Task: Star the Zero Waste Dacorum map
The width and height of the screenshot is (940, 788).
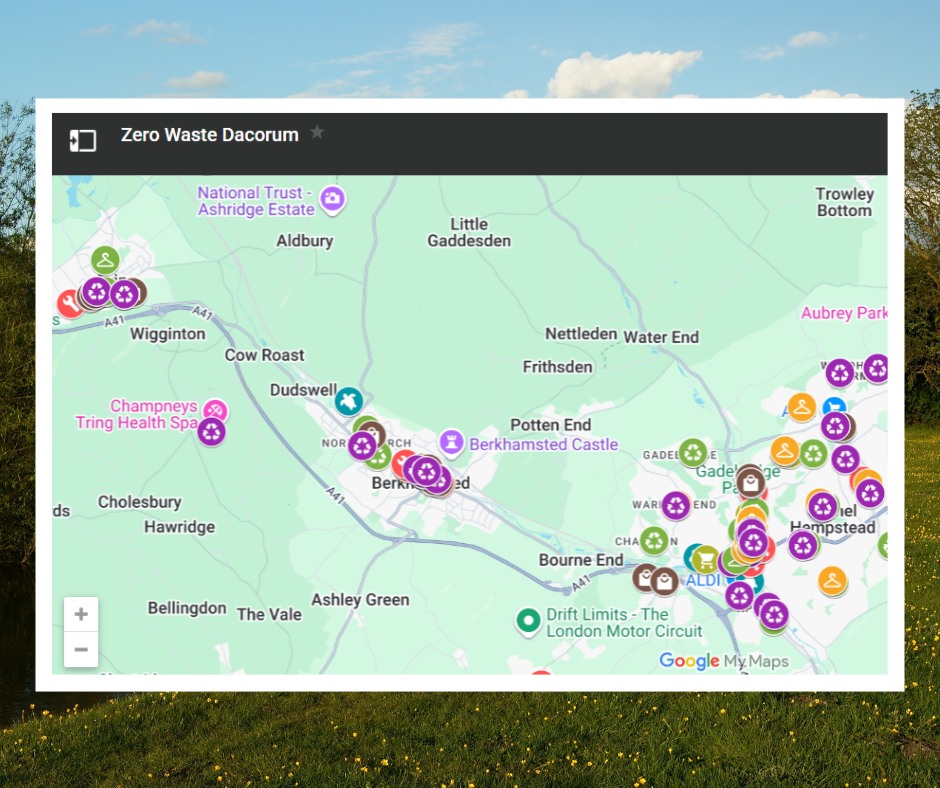Action: pyautogui.click(x=317, y=132)
